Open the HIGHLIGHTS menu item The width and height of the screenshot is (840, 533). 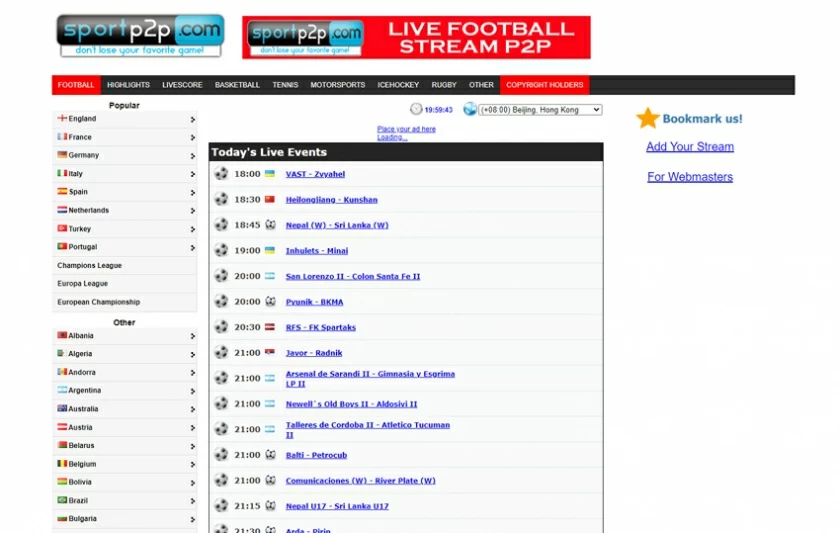point(128,85)
